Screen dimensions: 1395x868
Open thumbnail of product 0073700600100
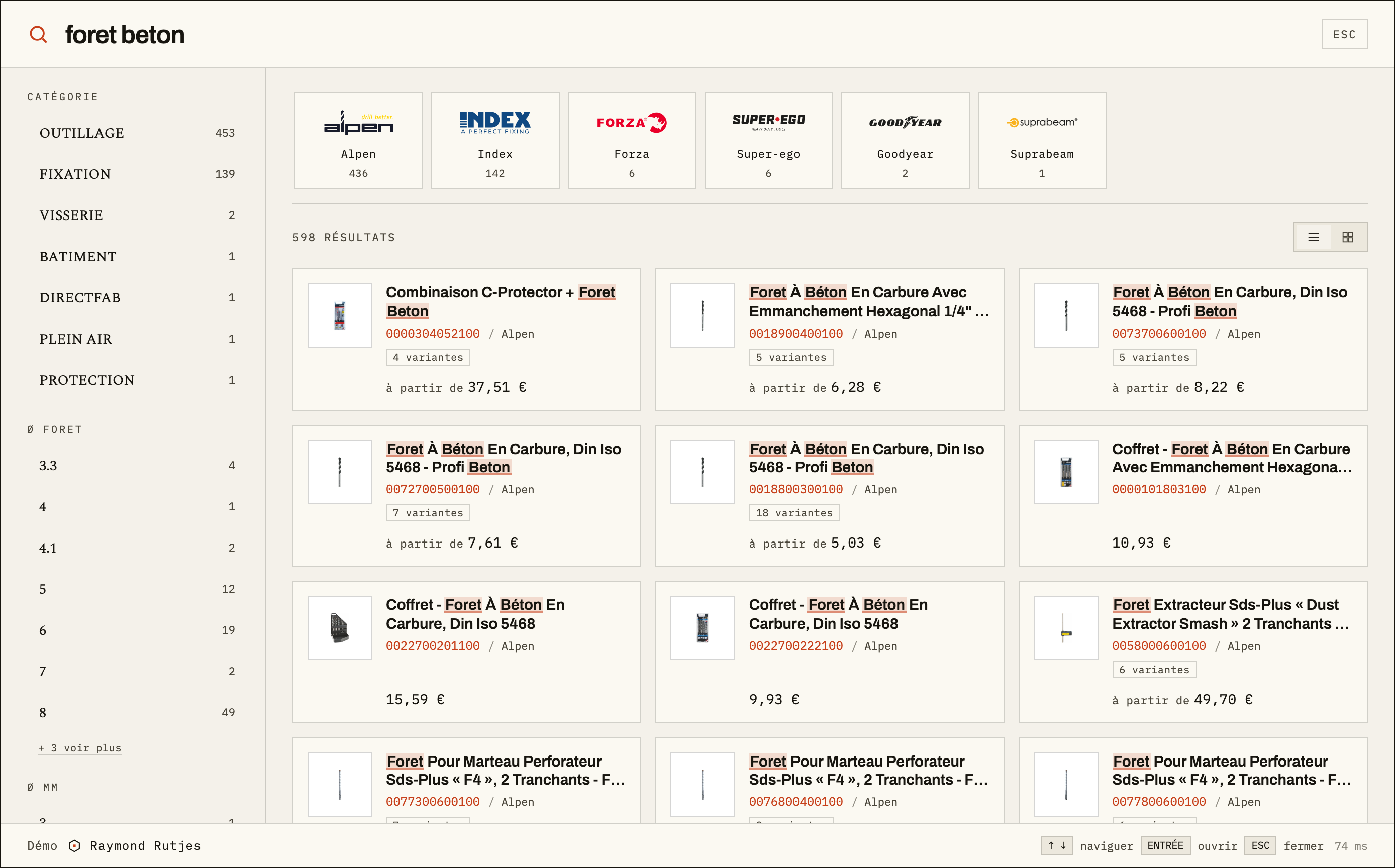pyautogui.click(x=1066, y=315)
